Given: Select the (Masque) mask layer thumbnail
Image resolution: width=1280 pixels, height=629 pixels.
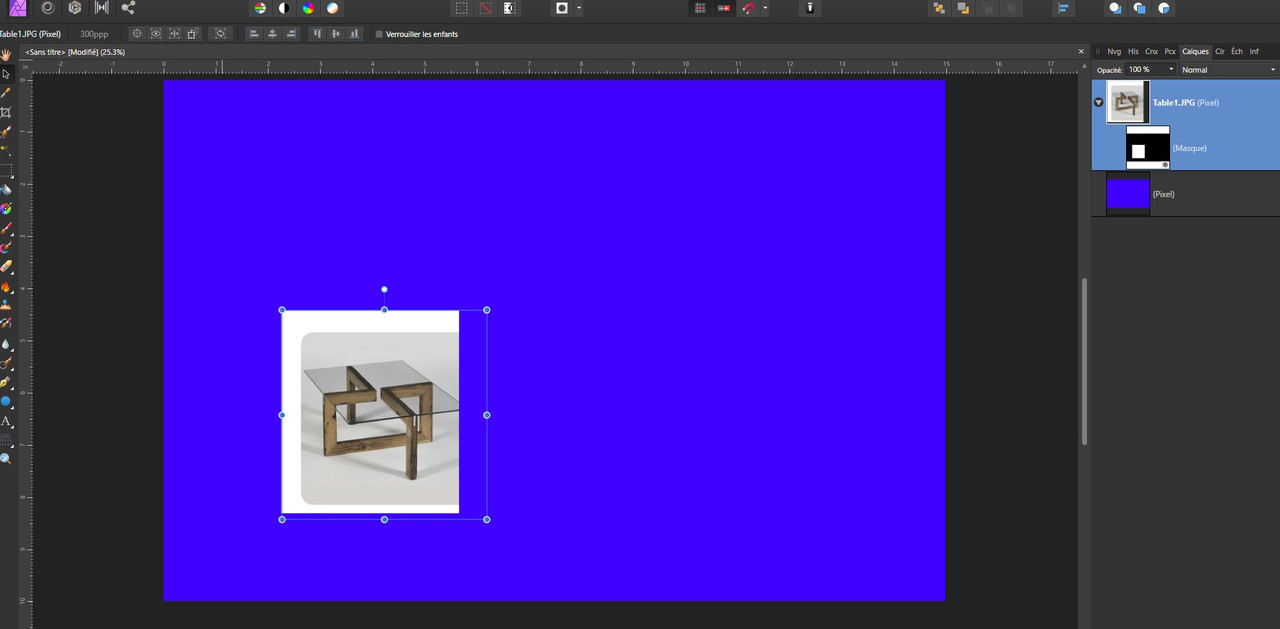Looking at the screenshot, I should (x=1148, y=148).
